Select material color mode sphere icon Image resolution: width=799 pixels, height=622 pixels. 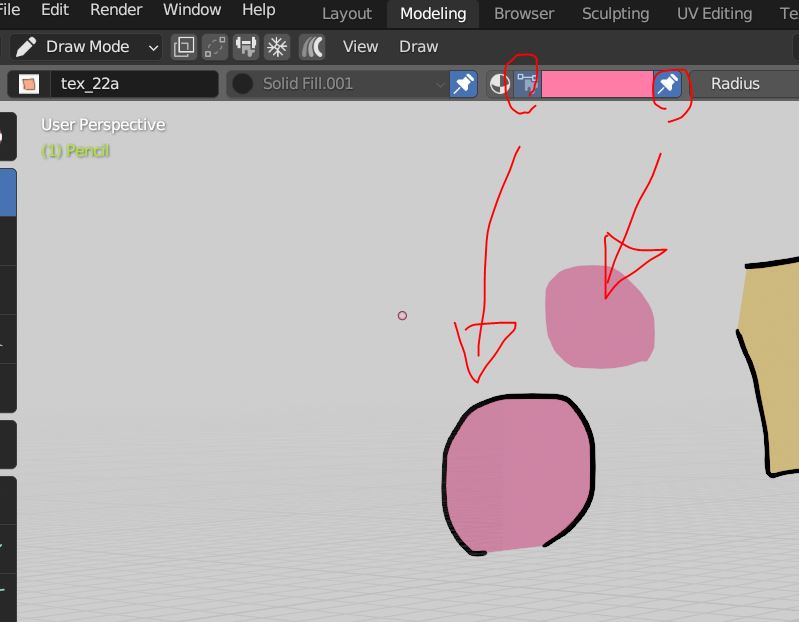(x=499, y=84)
